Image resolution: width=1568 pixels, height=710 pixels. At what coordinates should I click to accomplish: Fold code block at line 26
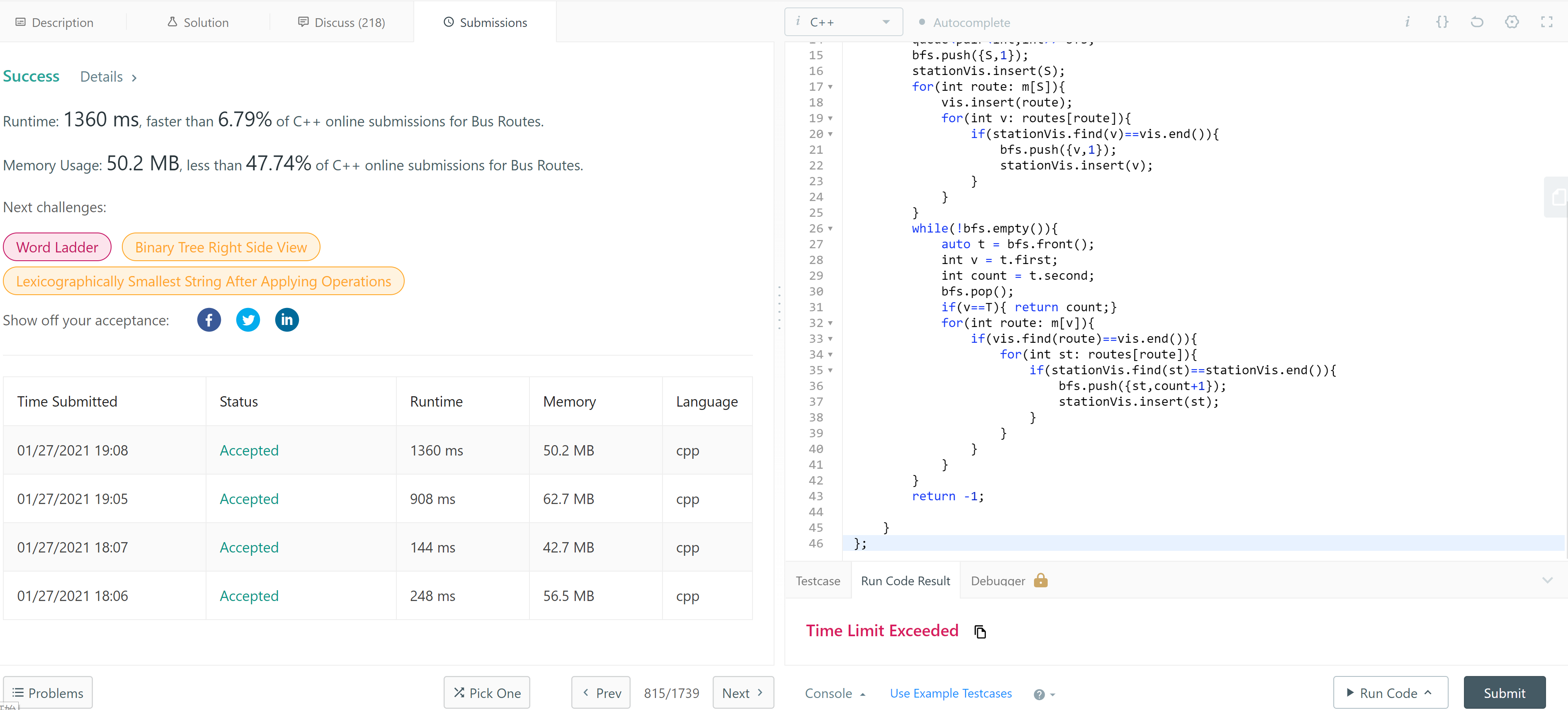pos(830,229)
